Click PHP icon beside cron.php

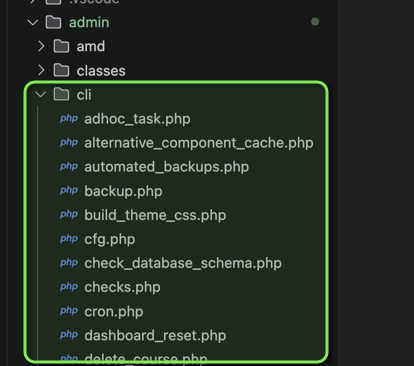[x=69, y=311]
